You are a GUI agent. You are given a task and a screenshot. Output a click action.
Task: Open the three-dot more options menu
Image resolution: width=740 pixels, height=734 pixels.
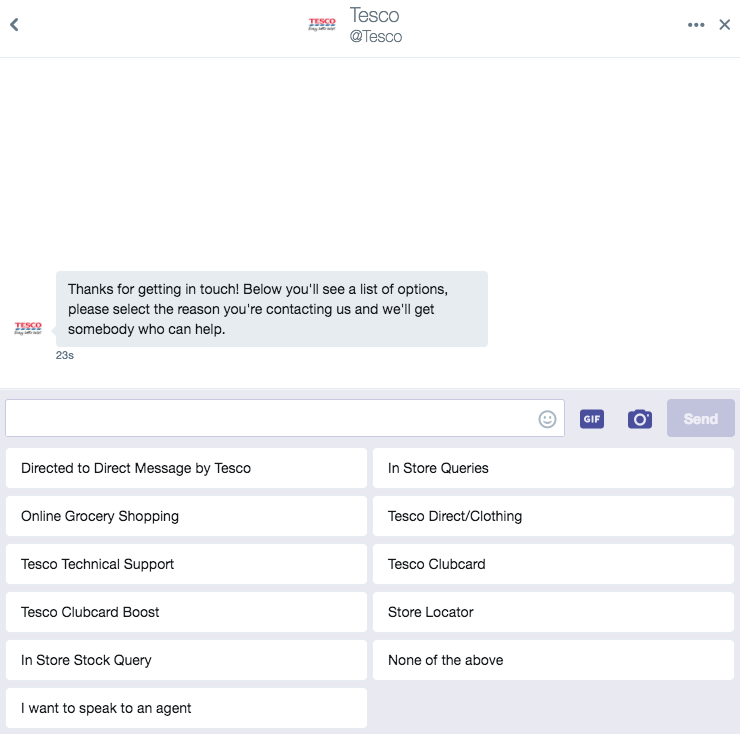696,25
